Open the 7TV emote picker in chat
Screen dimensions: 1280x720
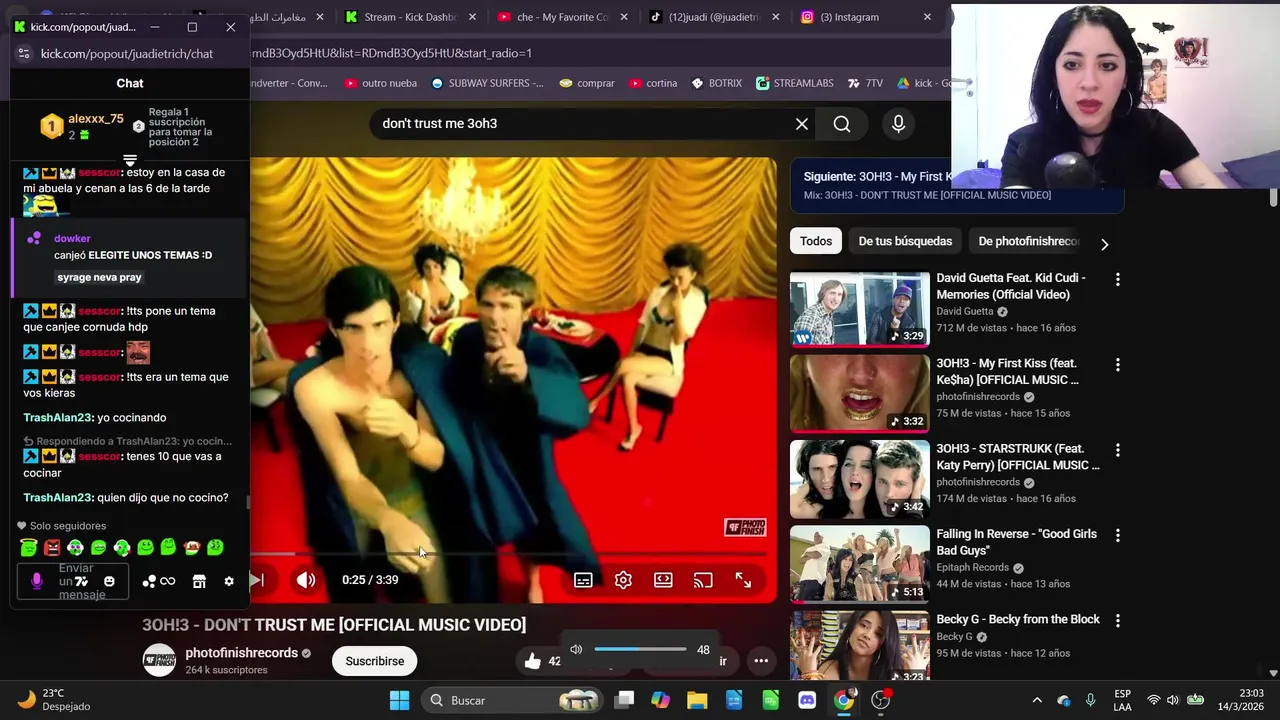tap(81, 581)
